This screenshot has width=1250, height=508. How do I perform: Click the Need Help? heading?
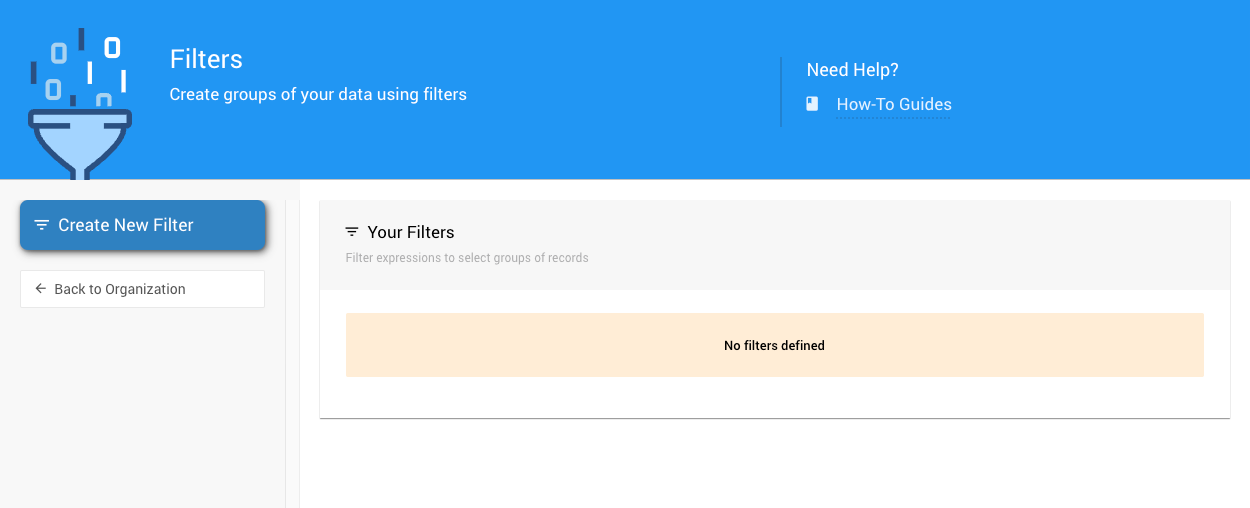852,70
